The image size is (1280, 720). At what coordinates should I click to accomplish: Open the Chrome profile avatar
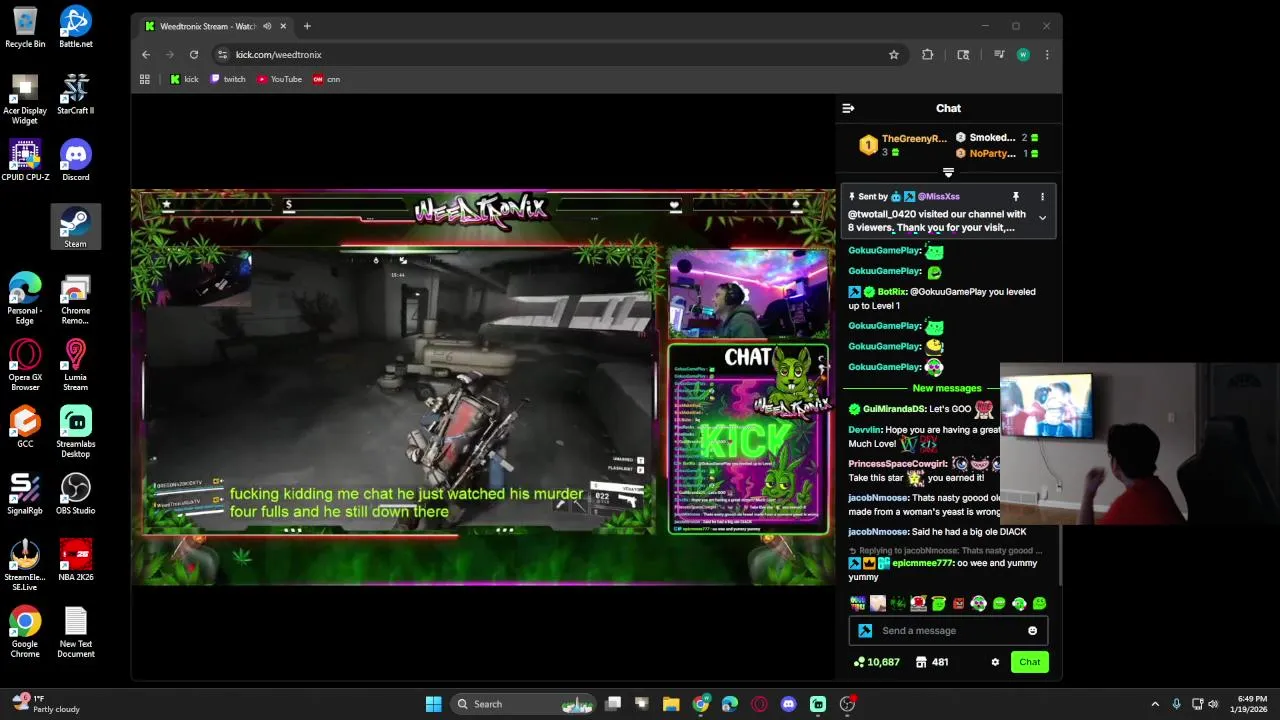[x=1023, y=55]
